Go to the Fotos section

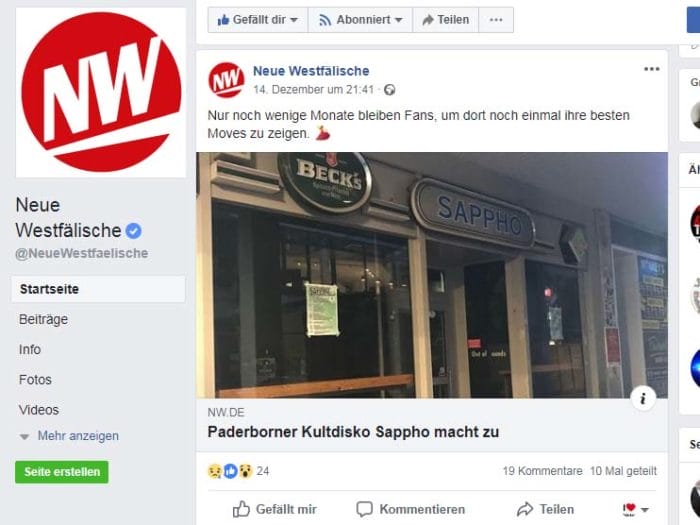35,379
